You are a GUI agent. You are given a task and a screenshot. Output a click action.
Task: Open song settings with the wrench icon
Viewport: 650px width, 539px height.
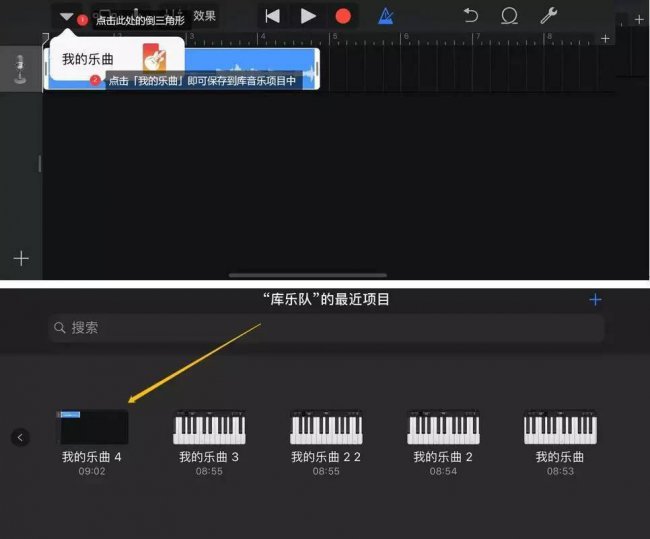(x=548, y=16)
